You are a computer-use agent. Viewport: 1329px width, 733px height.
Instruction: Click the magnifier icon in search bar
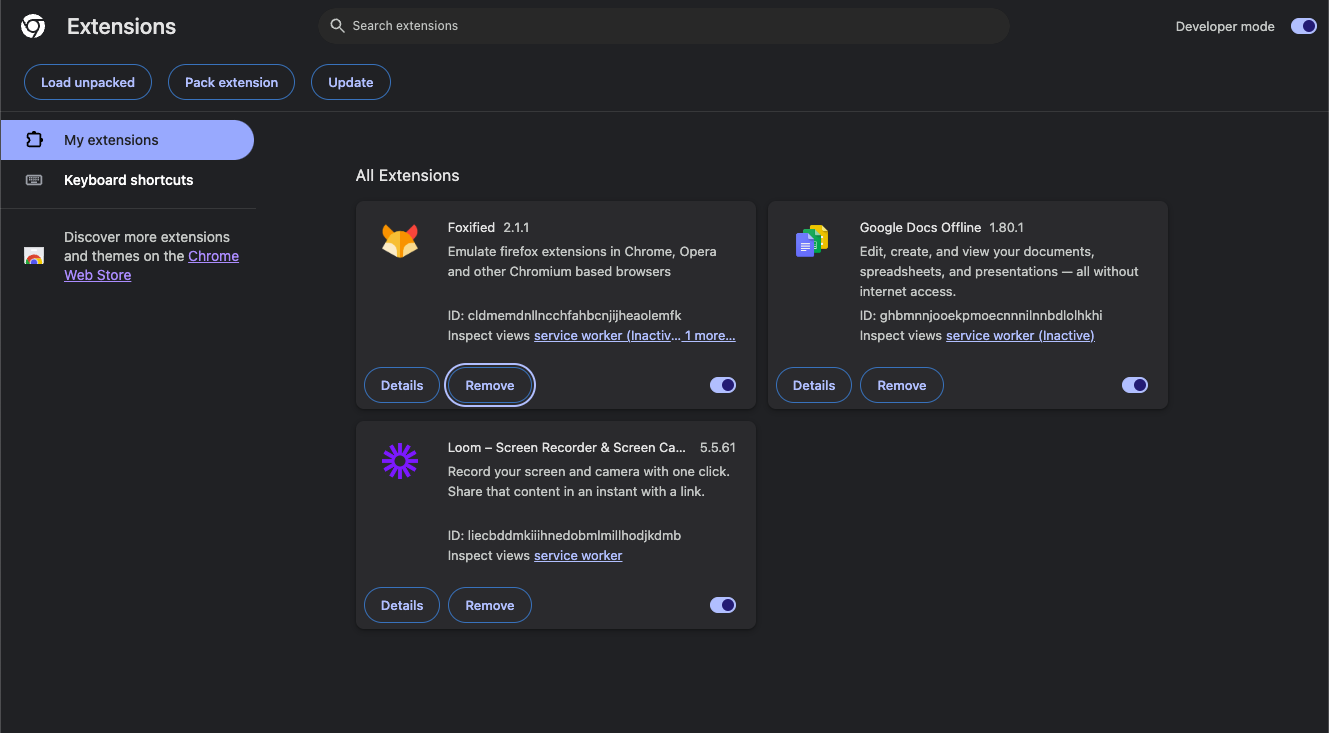338,26
